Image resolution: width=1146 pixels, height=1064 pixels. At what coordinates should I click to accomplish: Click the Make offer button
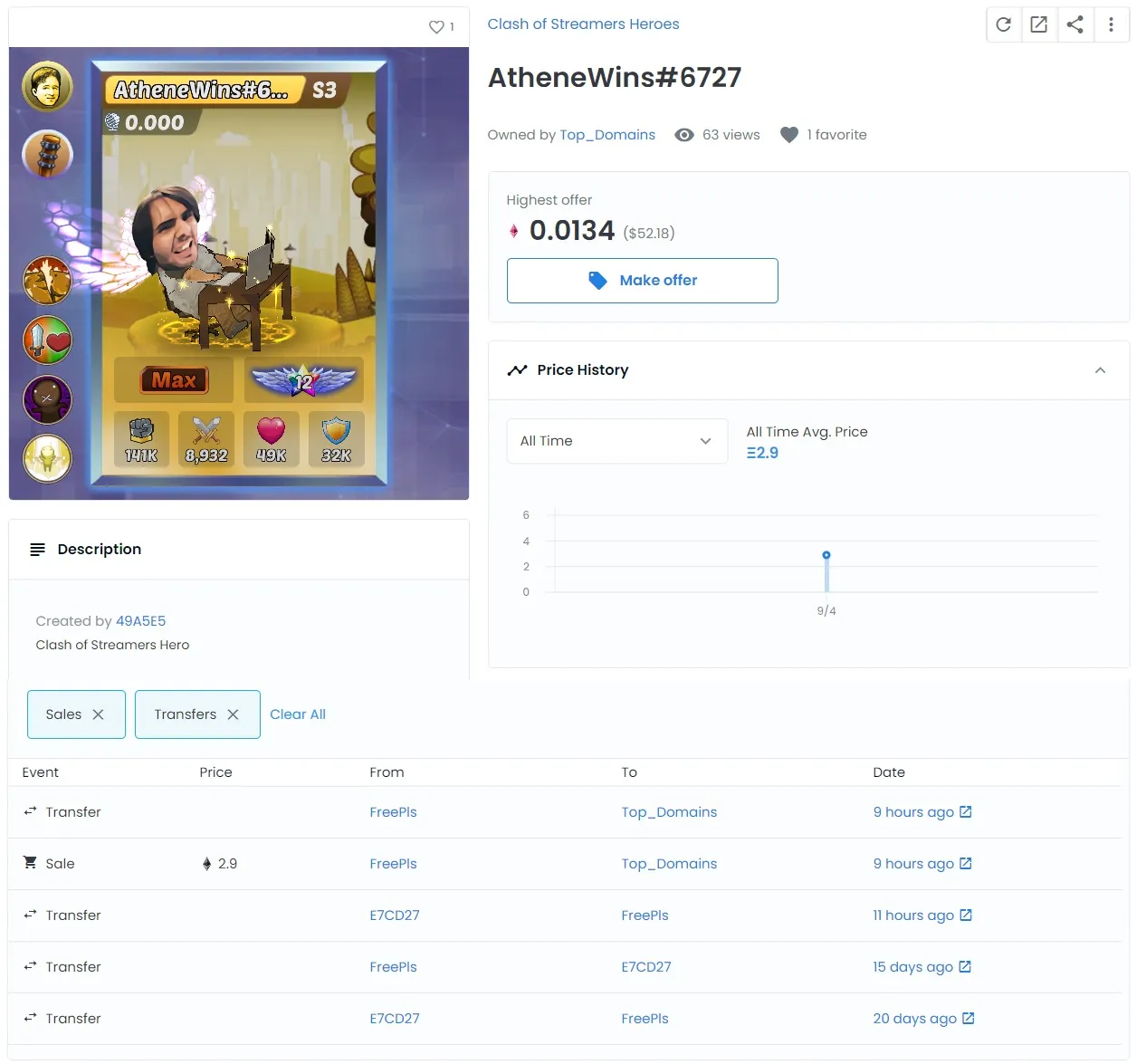point(643,281)
